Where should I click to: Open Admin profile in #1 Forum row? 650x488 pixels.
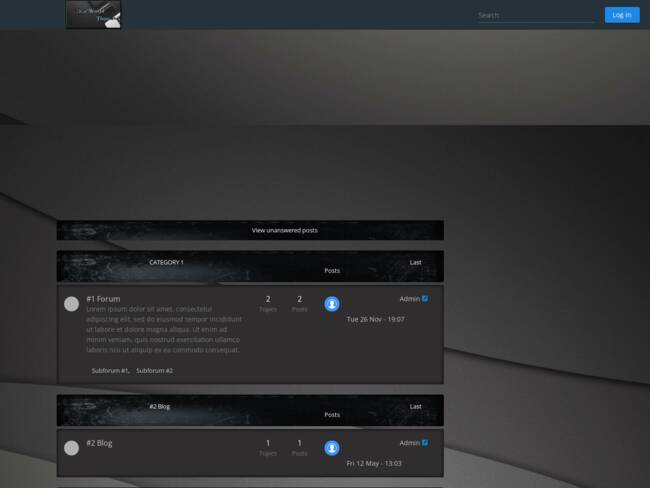click(409, 299)
